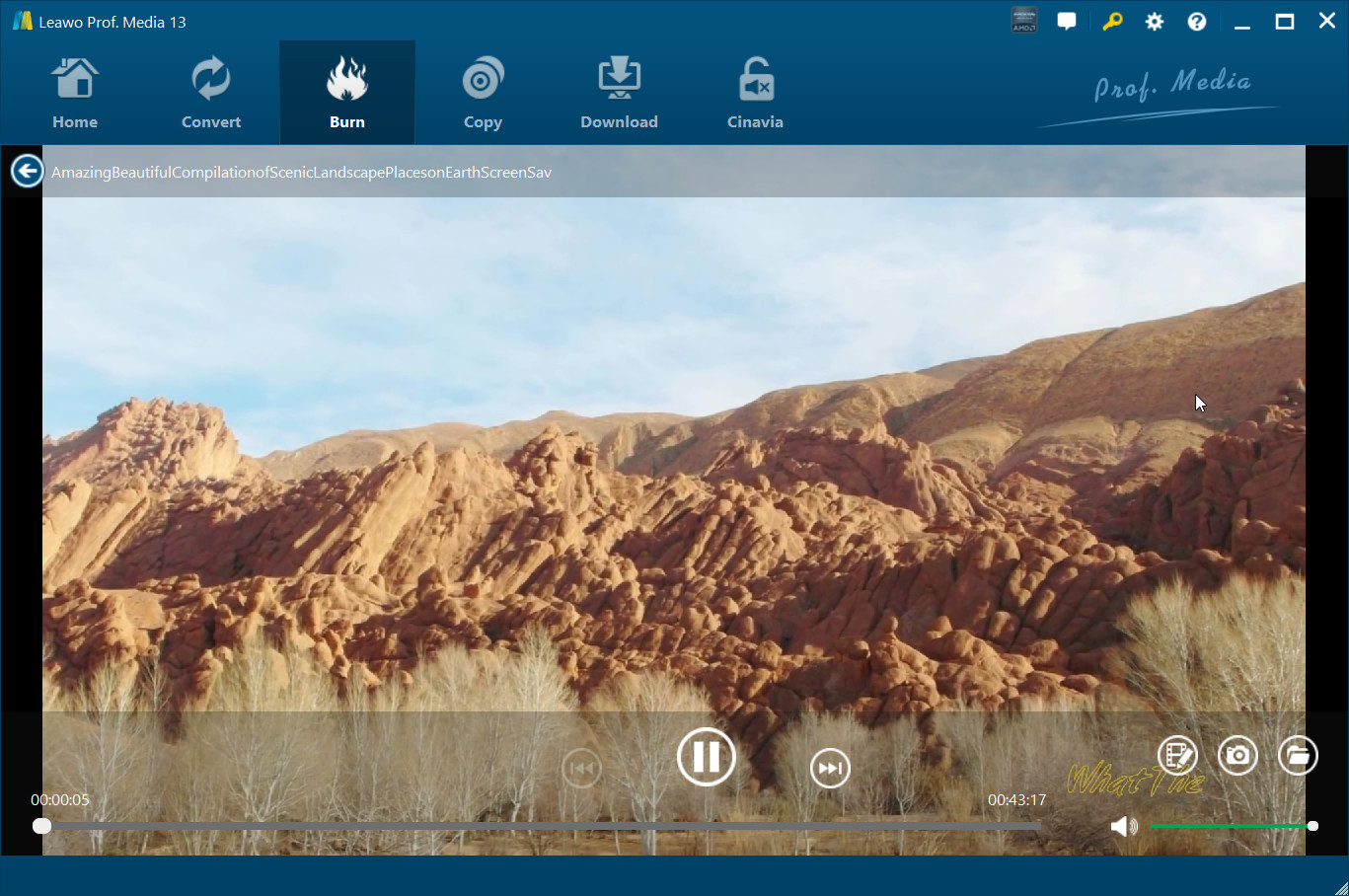Adjust the green volume slider

[x=1231, y=826]
